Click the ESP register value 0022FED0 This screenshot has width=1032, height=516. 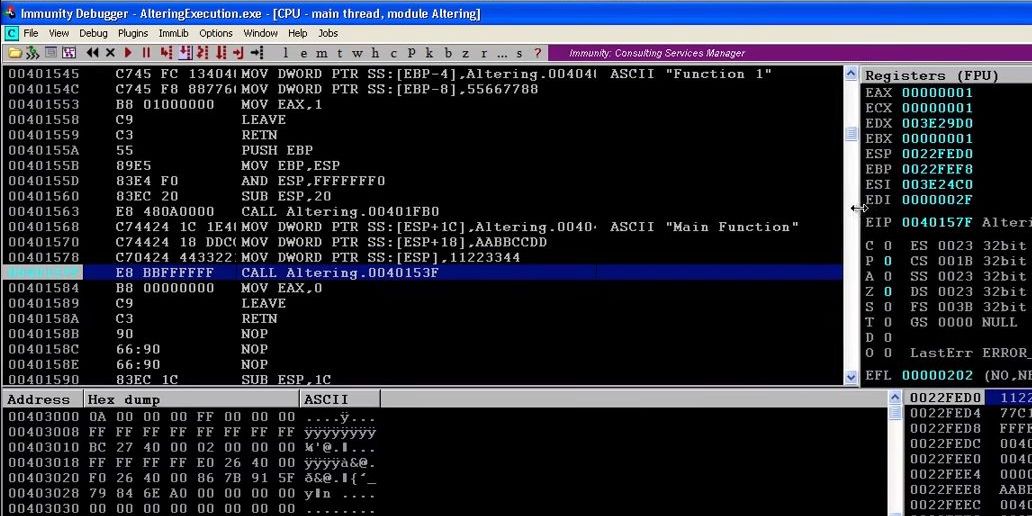click(937, 154)
